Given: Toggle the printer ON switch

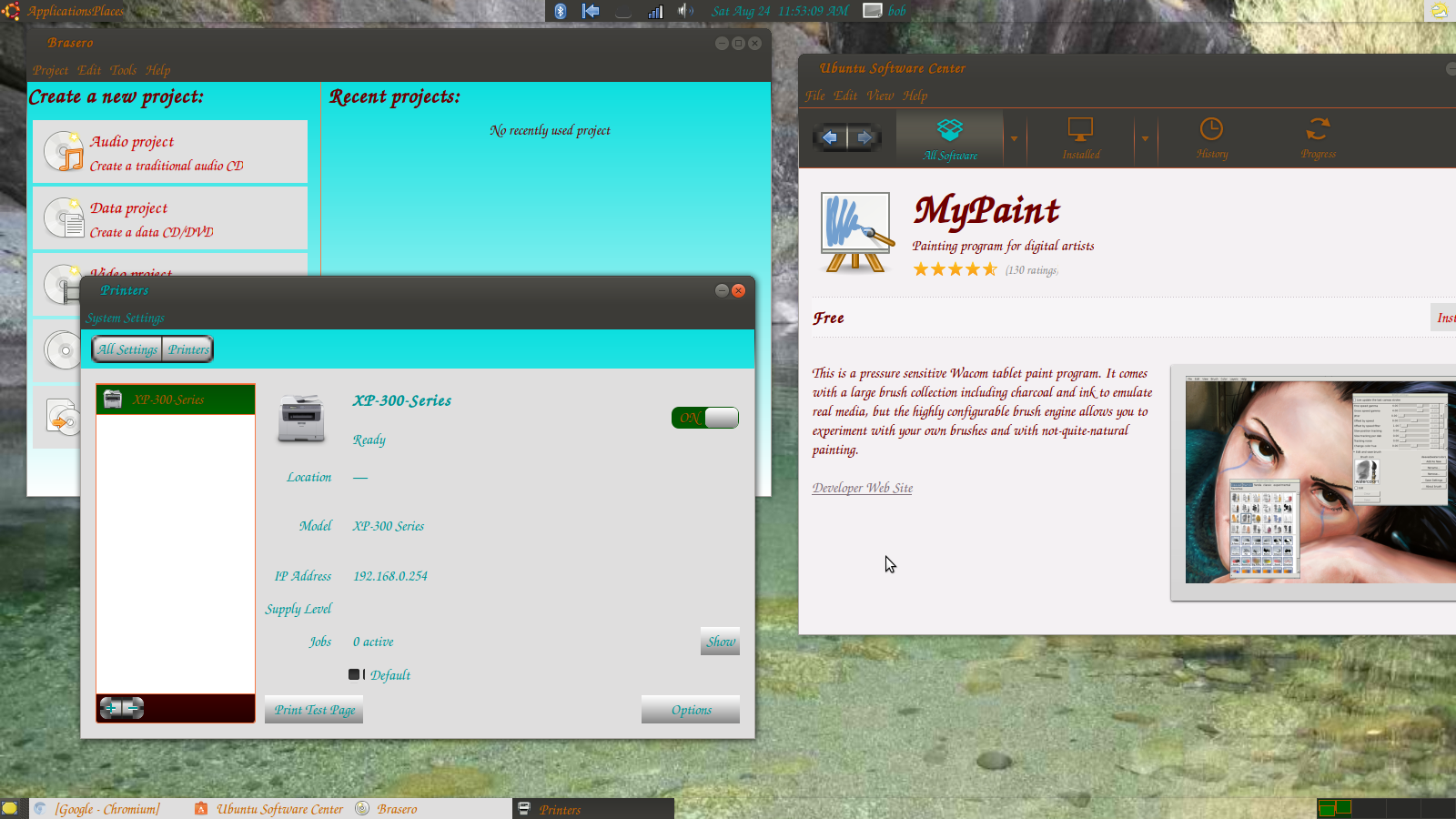Looking at the screenshot, I should click(x=705, y=418).
